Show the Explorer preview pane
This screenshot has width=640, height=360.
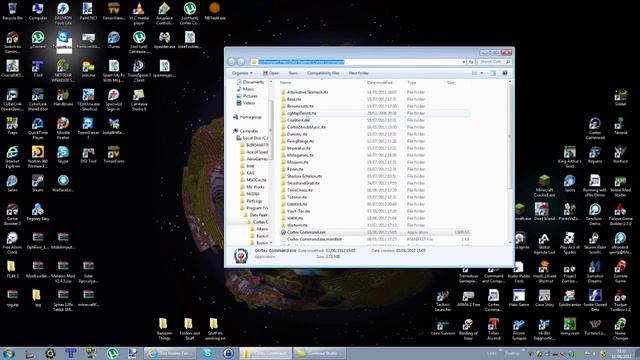tap(493, 73)
